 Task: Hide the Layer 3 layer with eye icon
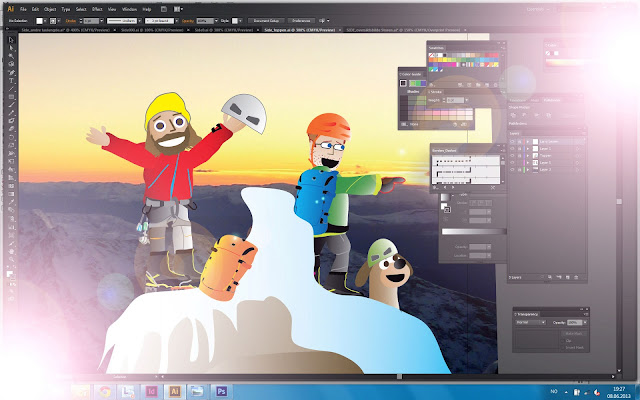click(x=512, y=169)
